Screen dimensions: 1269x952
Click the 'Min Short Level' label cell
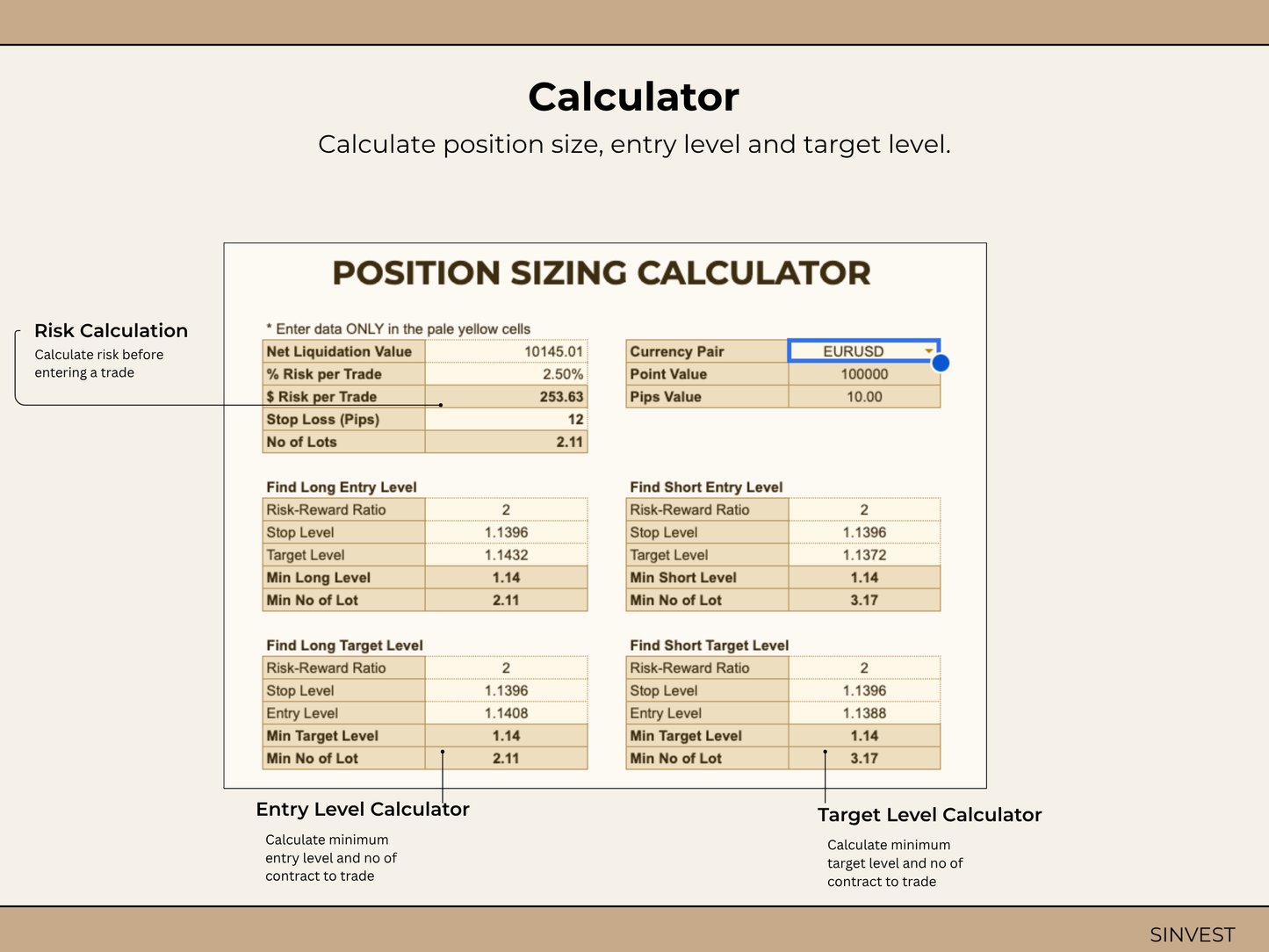(x=708, y=578)
